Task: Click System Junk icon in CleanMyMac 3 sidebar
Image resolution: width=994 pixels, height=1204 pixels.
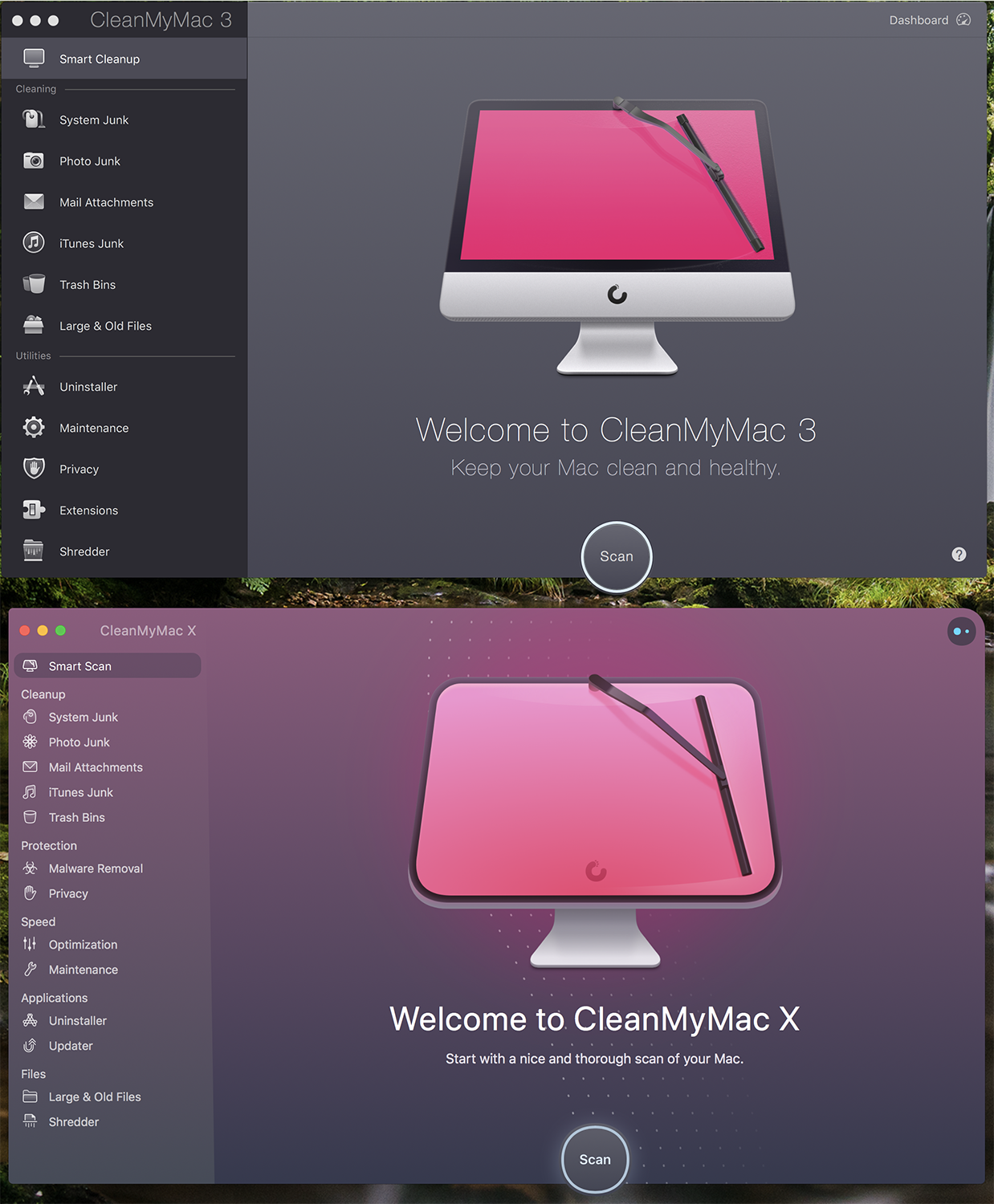Action: pos(34,120)
